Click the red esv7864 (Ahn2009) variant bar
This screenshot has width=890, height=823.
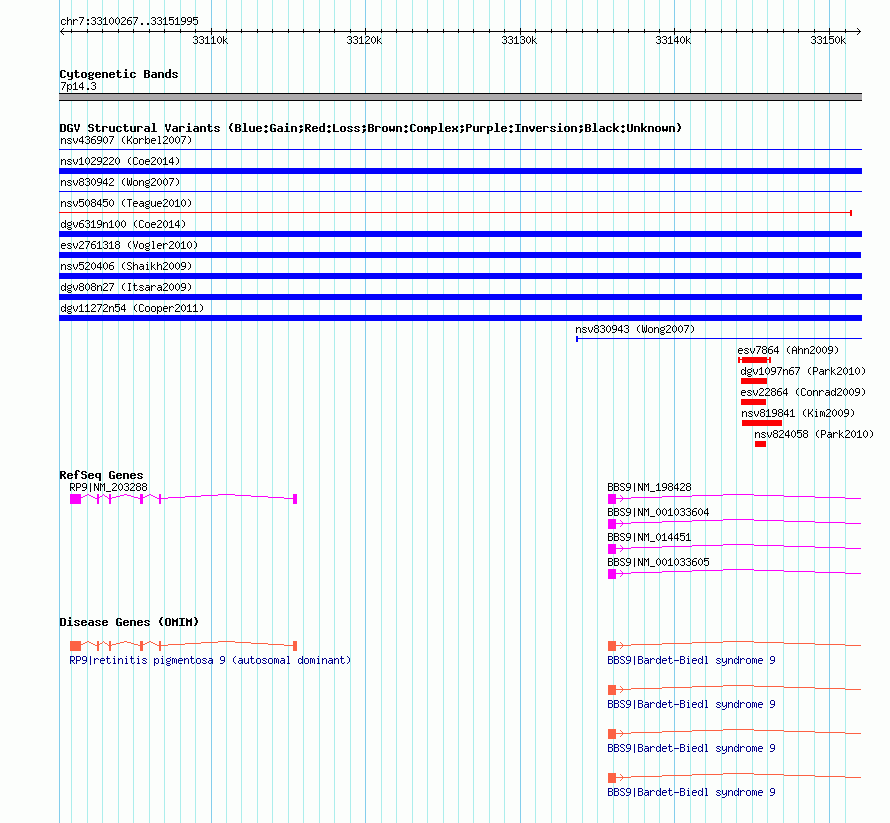(x=754, y=360)
